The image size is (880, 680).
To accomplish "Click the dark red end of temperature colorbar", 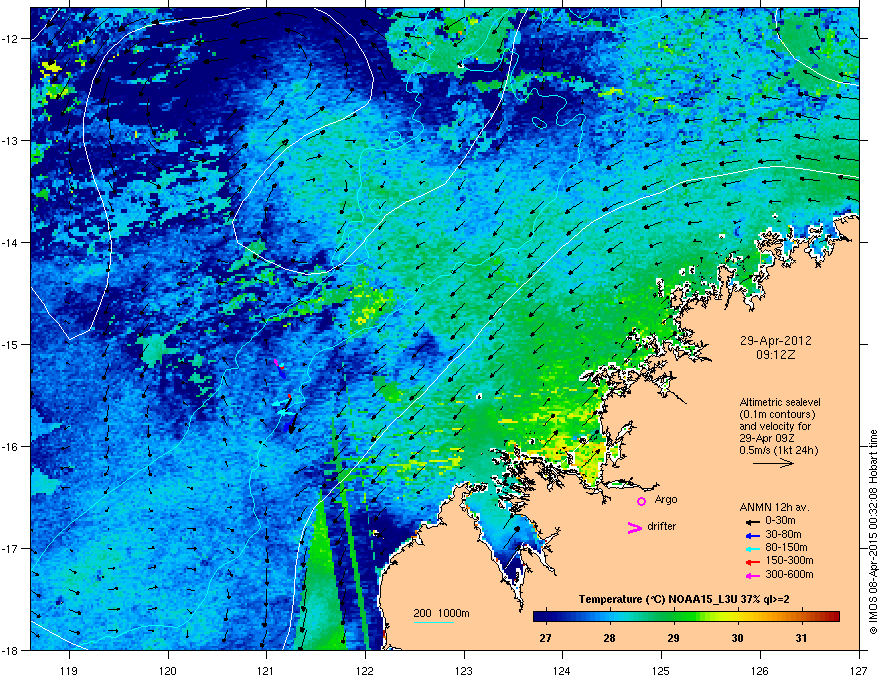I will pos(834,617).
